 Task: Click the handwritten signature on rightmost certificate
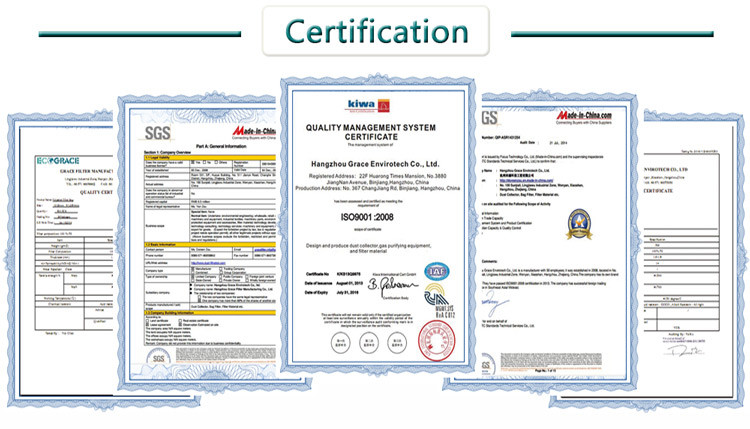pos(684,352)
